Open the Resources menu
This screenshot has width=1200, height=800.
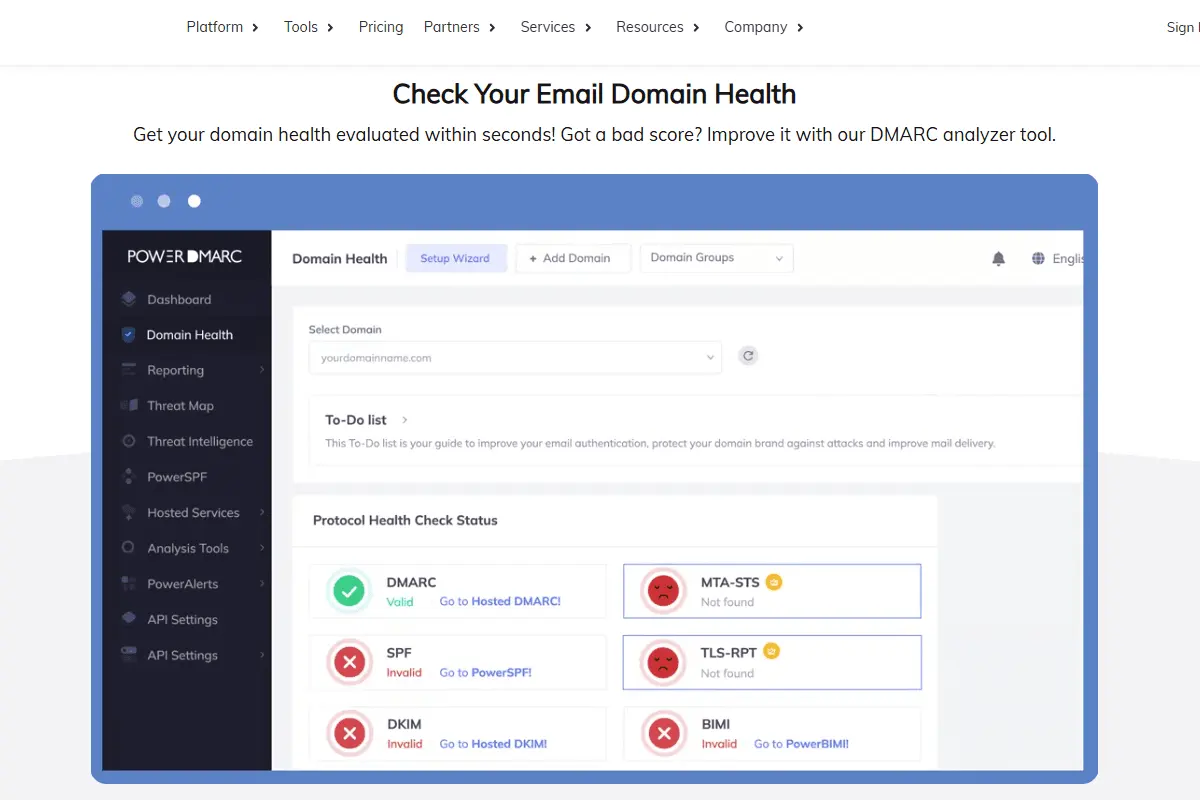658,27
